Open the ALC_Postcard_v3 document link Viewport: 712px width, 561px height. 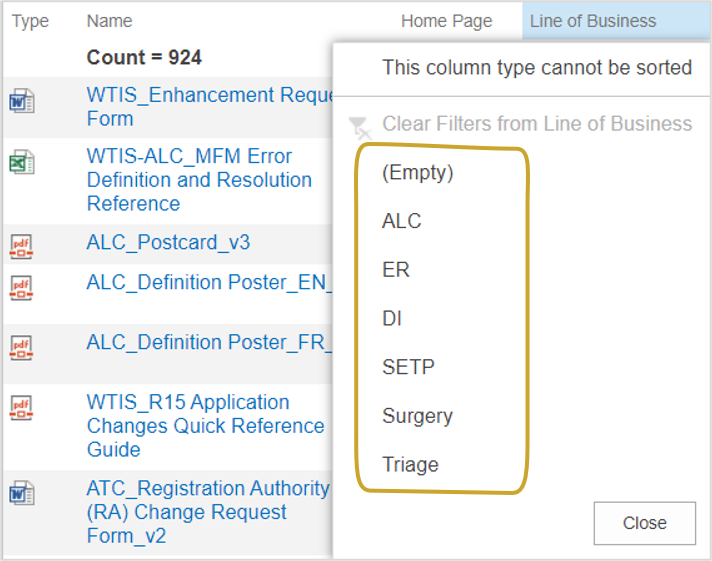(x=168, y=242)
